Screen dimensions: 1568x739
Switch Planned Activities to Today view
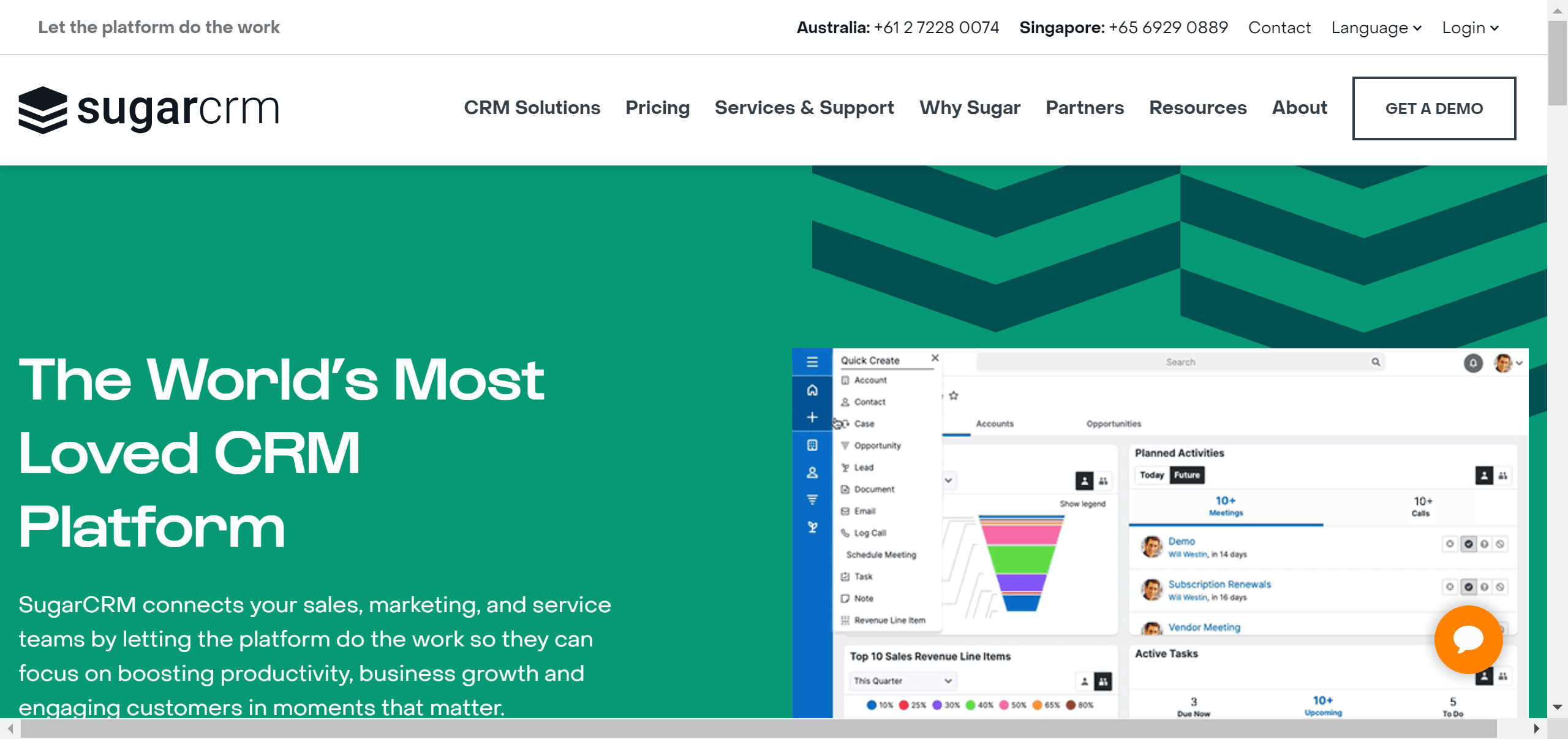[1152, 476]
